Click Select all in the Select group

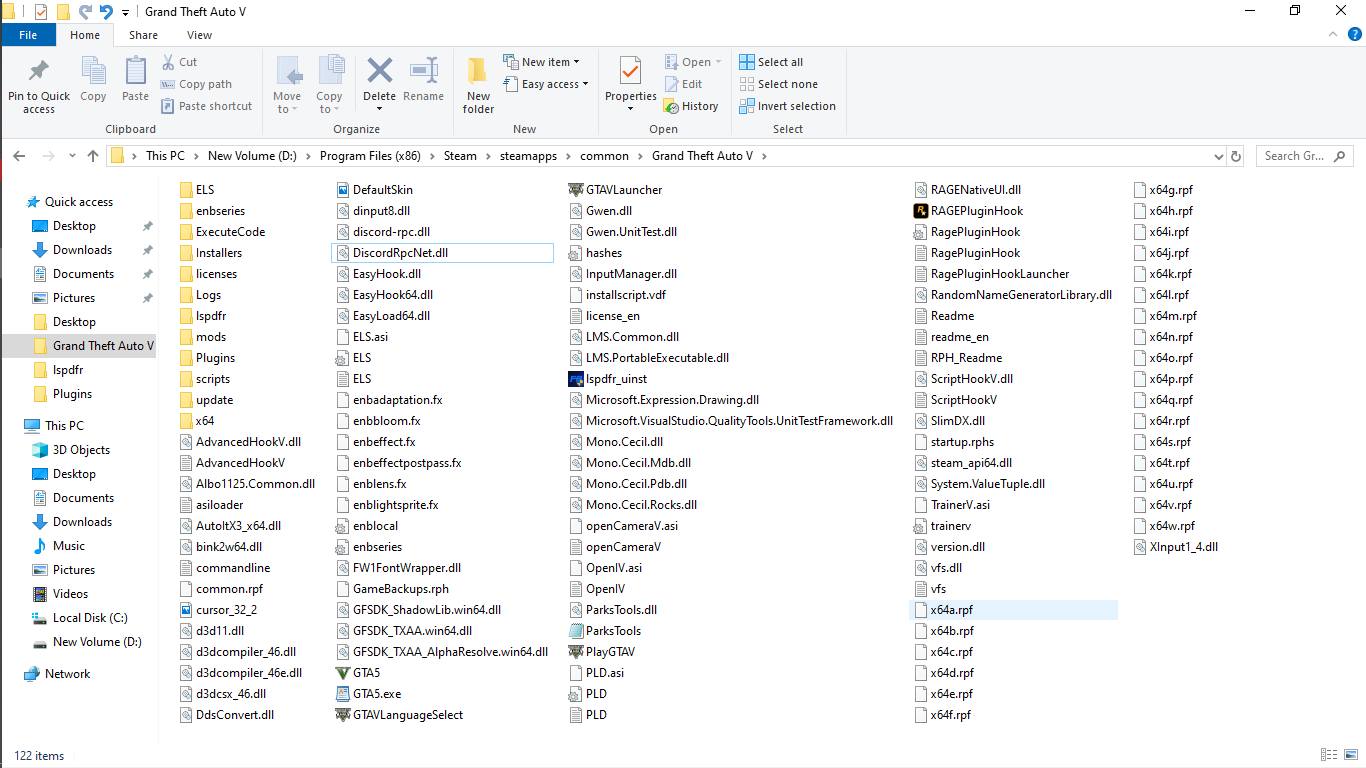771,62
